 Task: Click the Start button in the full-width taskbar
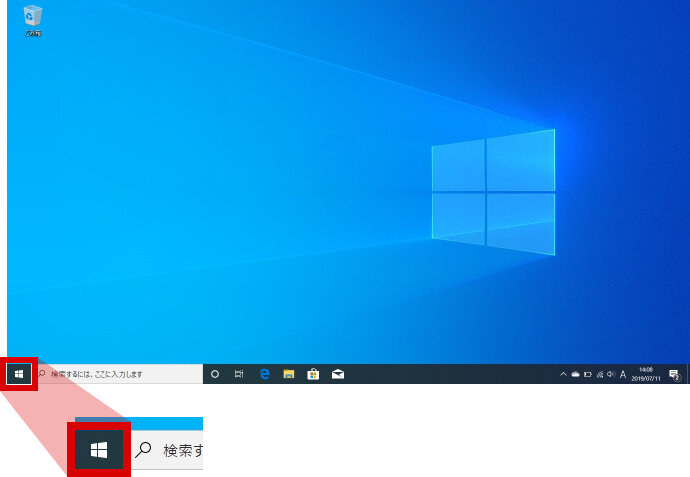pos(19,374)
